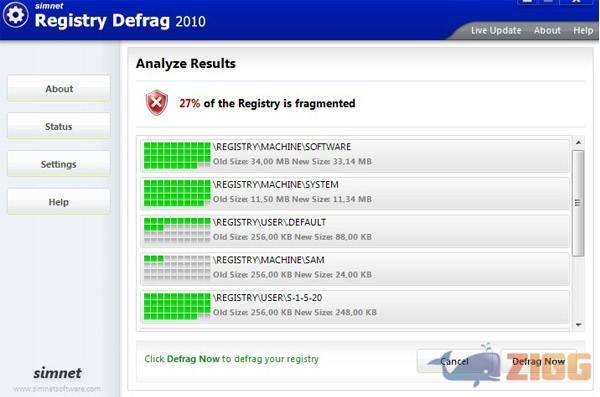The height and width of the screenshot is (397, 600).
Task: Click the results list scrollbar thumb
Action: click(x=578, y=203)
